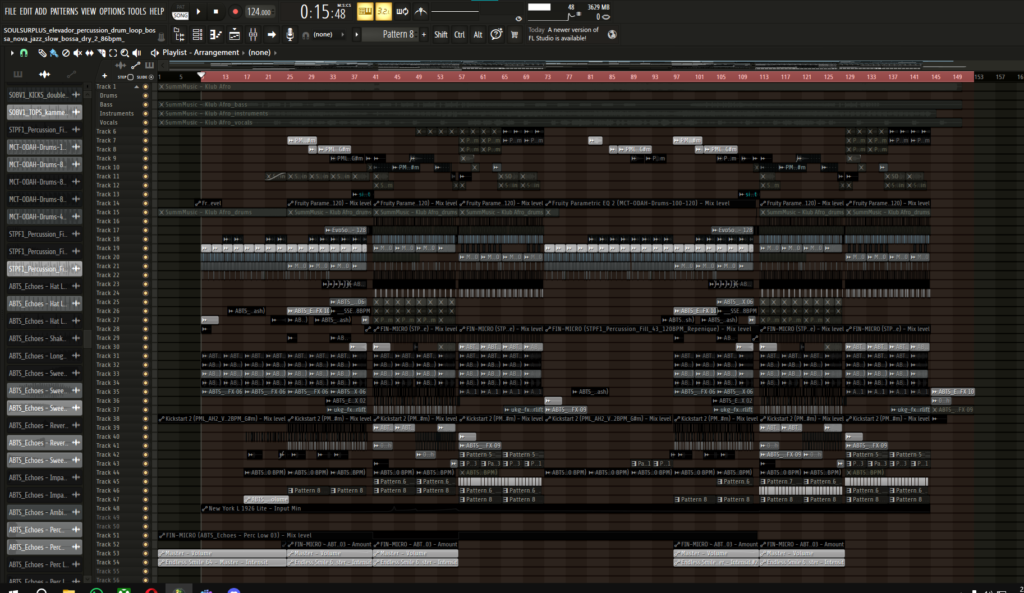Toggle Pat/Song mode switch

(179, 12)
